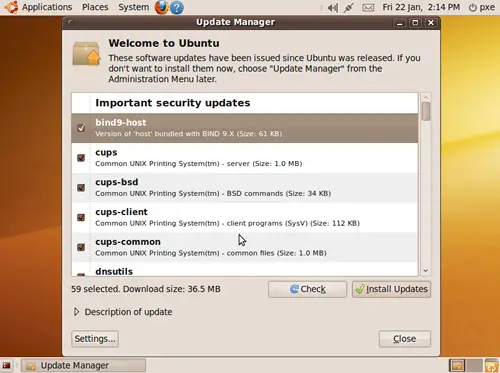
Task: Click the power icon next to pxe
Action: click(x=472, y=8)
